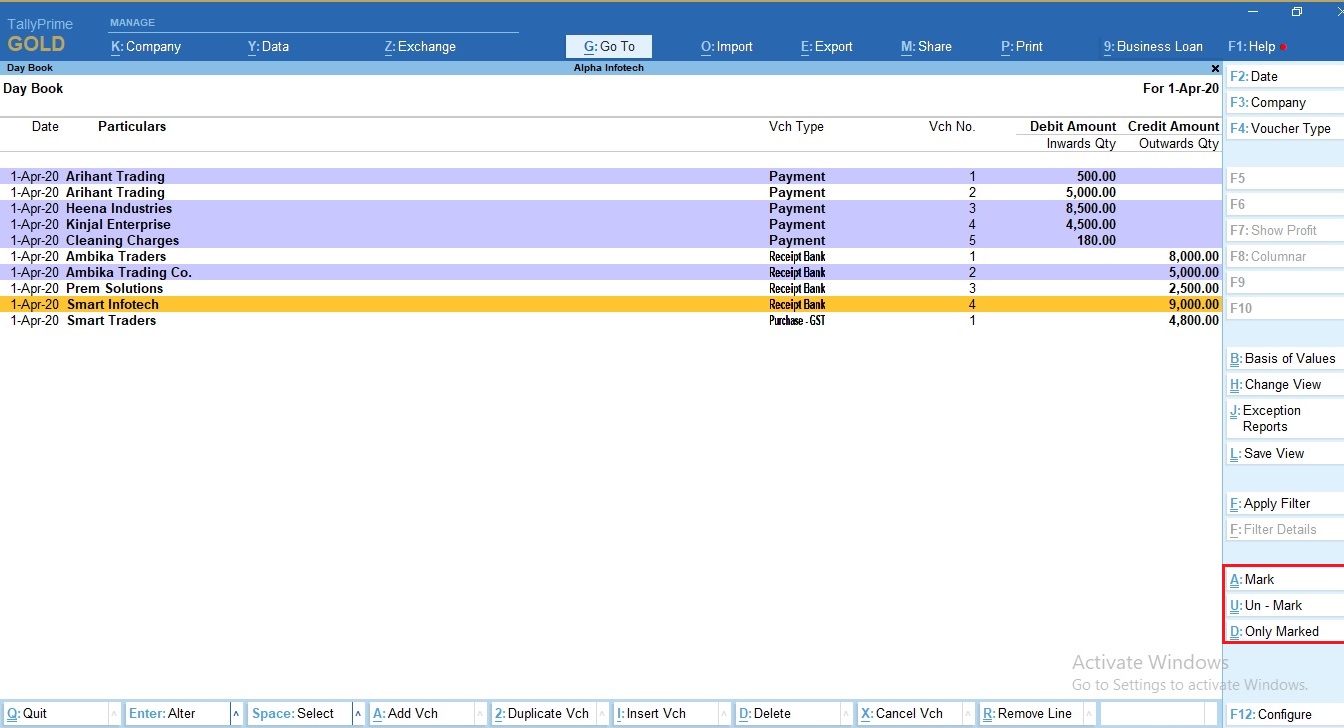Open the Exchange options
The image size is (1344, 728).
coord(419,46)
